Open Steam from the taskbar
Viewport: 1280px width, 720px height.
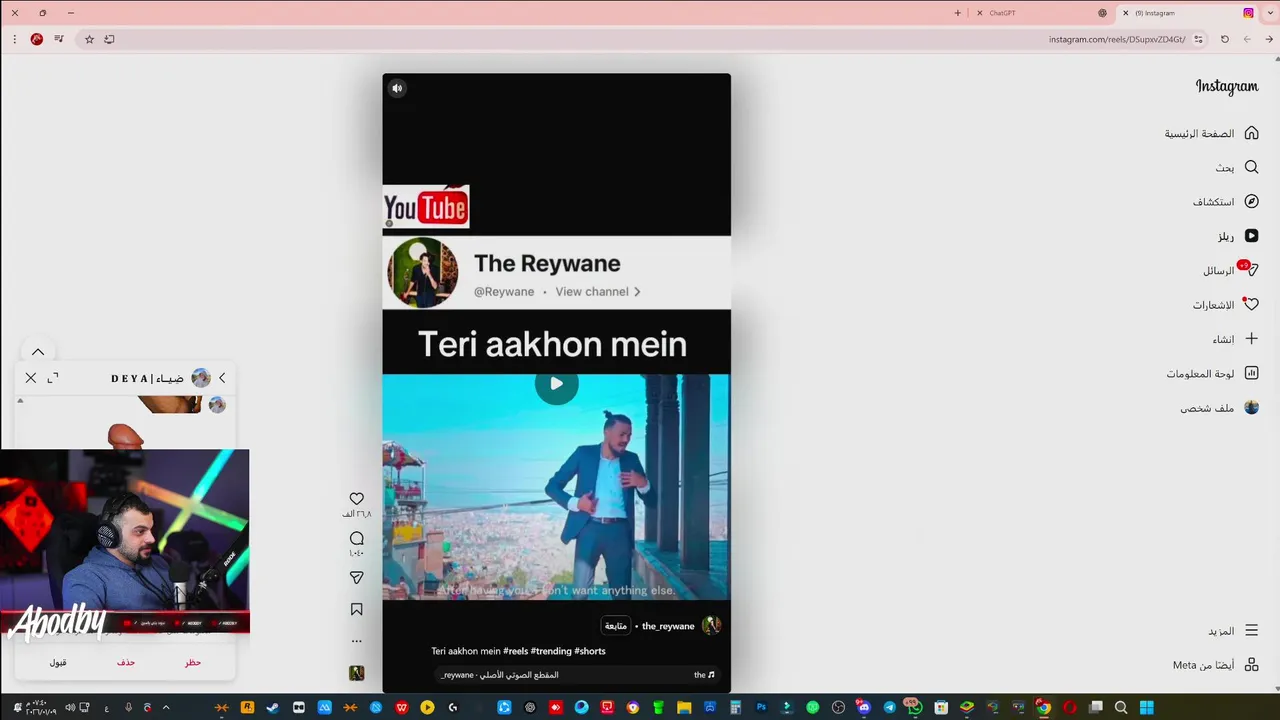272,707
